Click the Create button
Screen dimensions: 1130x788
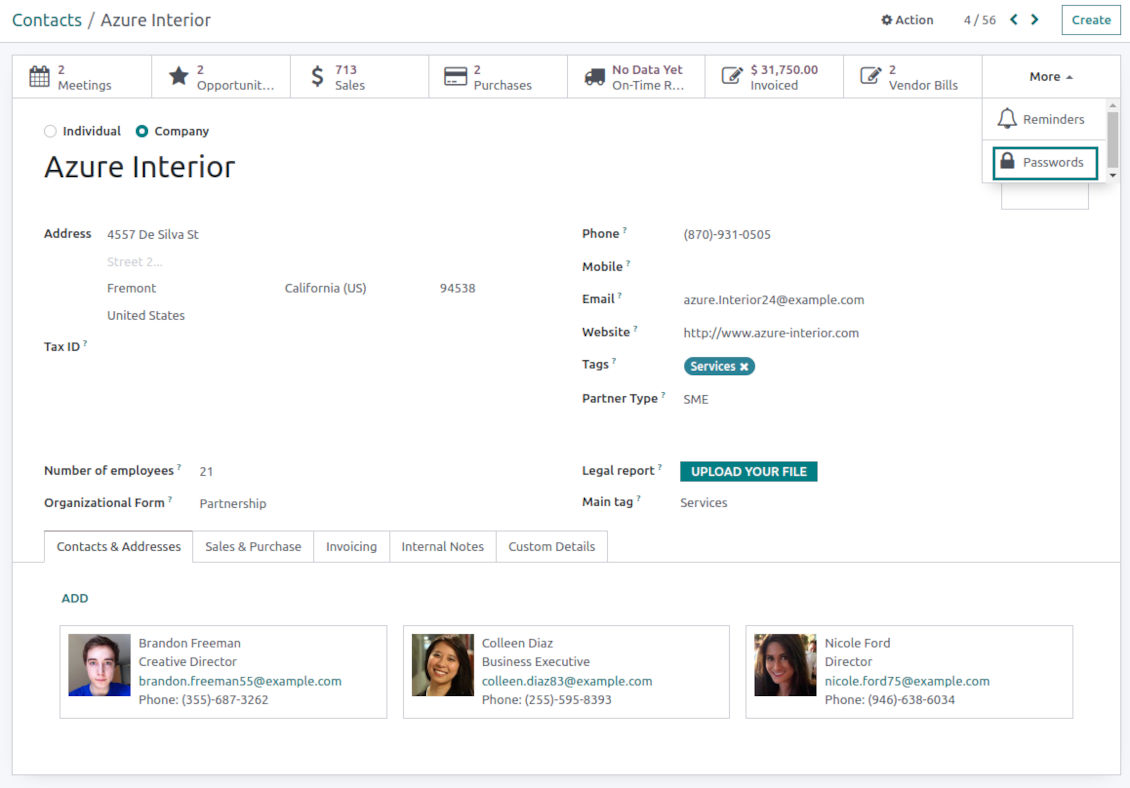pos(1091,20)
